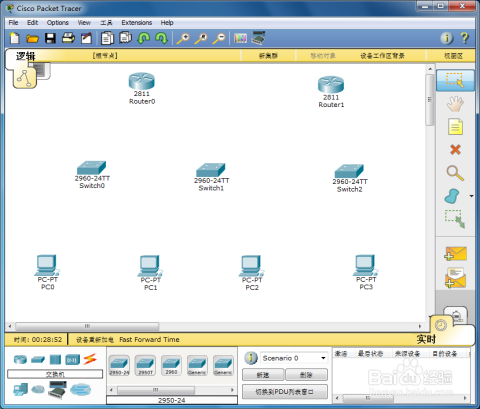Toggle the Logical workspace view tab

[x=25, y=77]
